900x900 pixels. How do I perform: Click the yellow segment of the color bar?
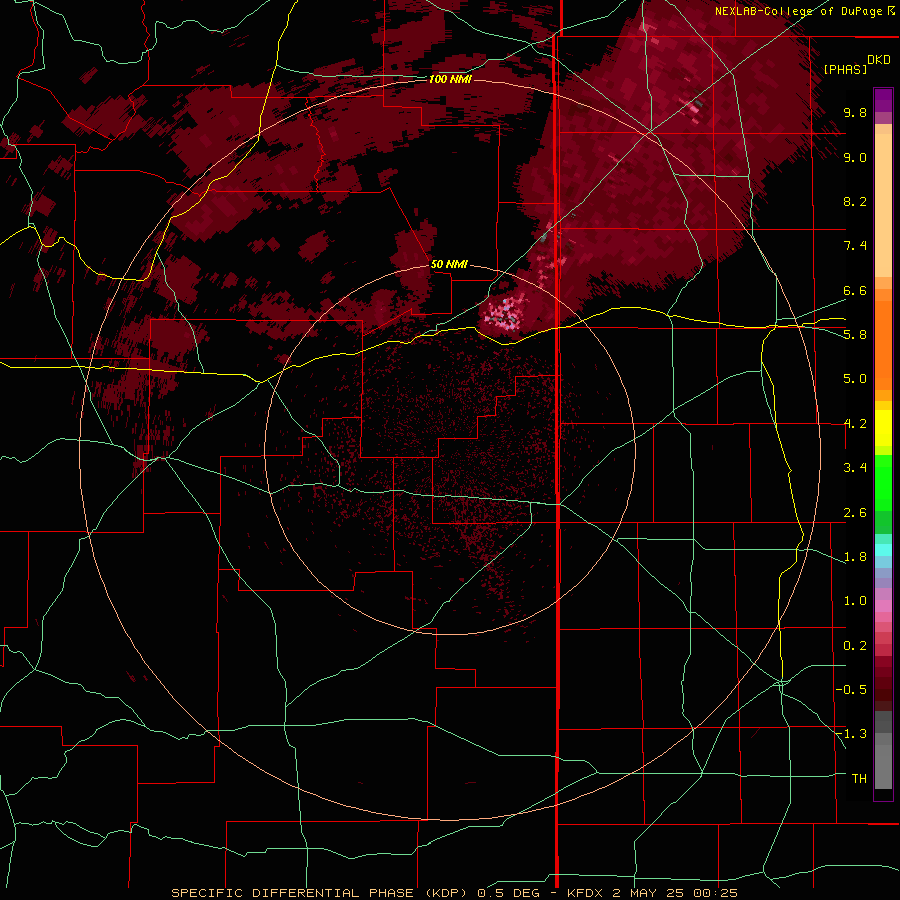coord(883,428)
